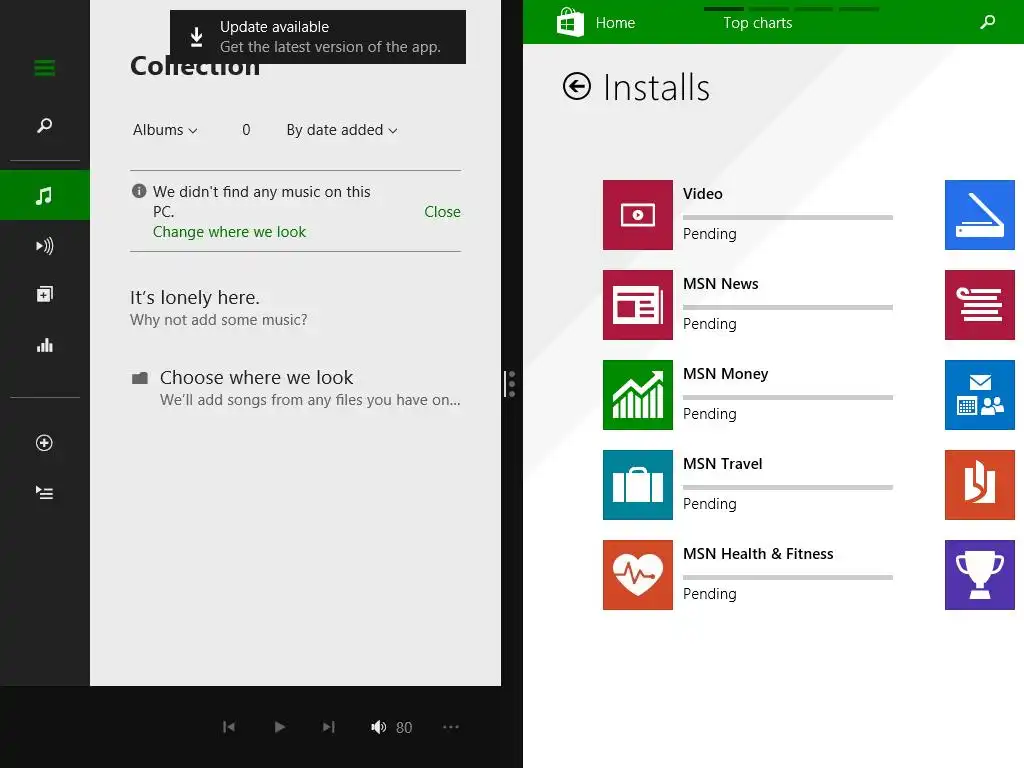Viewport: 1024px width, 768px height.
Task: Go to Home in the Store
Action: (x=615, y=23)
